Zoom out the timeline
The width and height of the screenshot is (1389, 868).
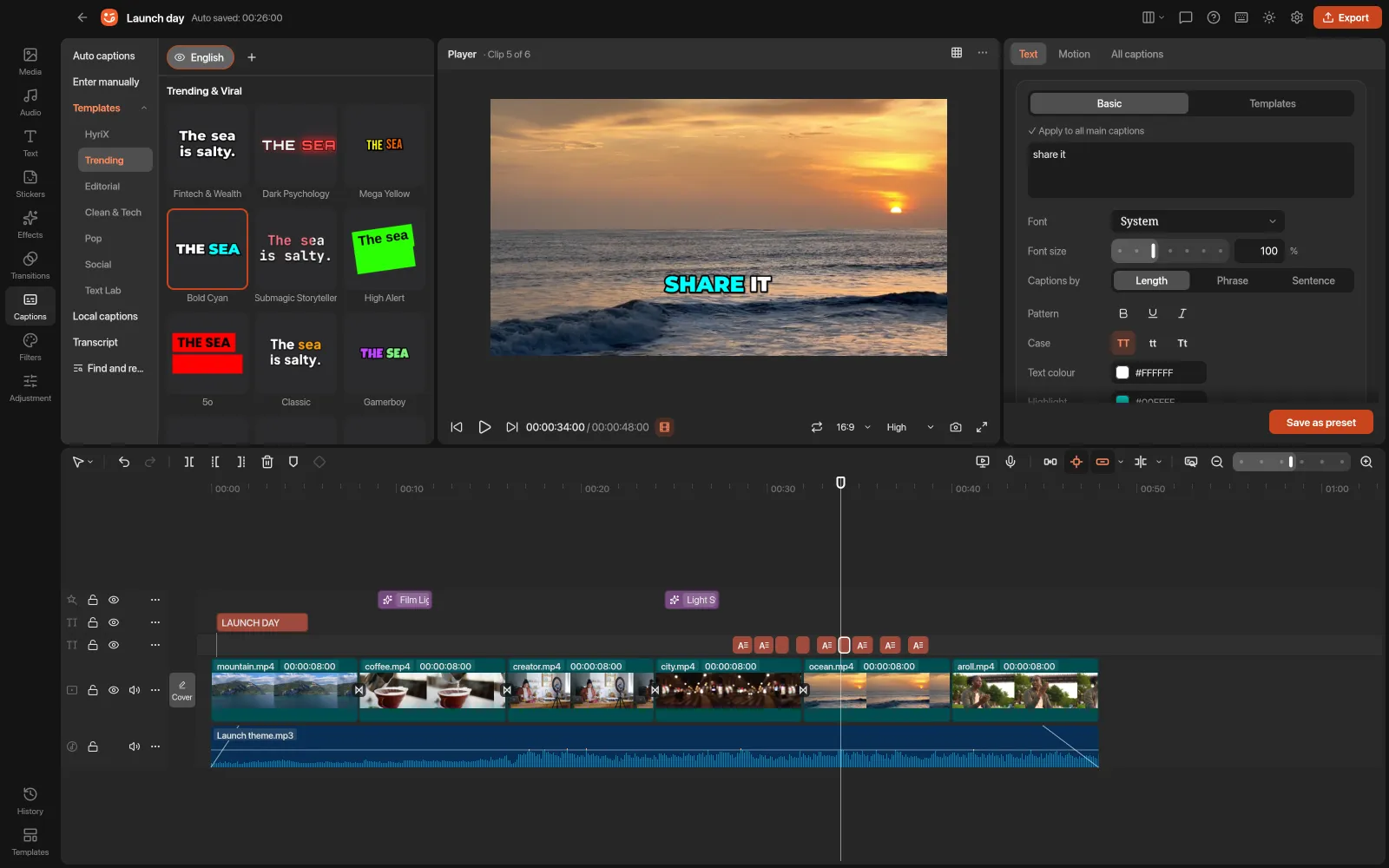tap(1217, 462)
